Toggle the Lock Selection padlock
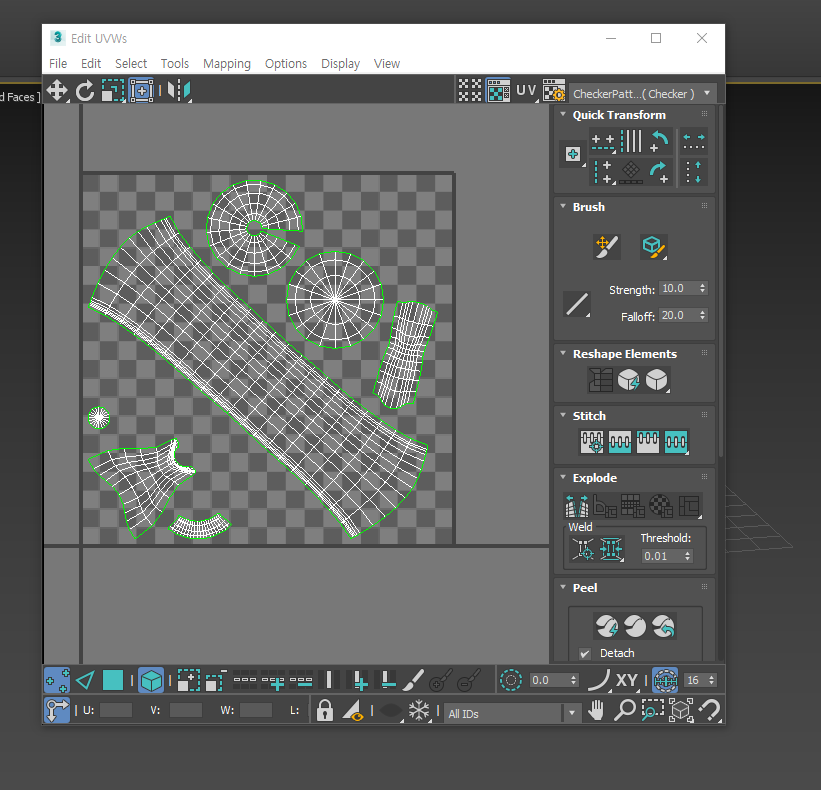The image size is (821, 790). click(324, 711)
